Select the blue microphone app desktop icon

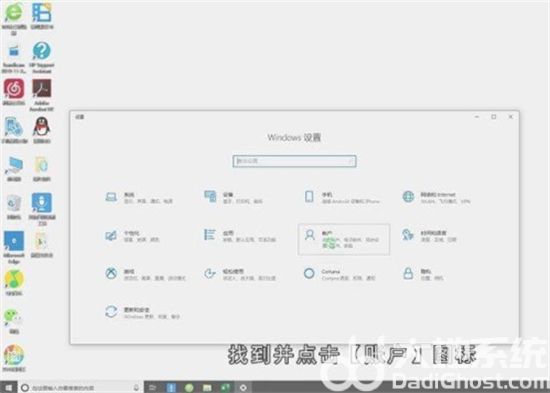(x=42, y=209)
